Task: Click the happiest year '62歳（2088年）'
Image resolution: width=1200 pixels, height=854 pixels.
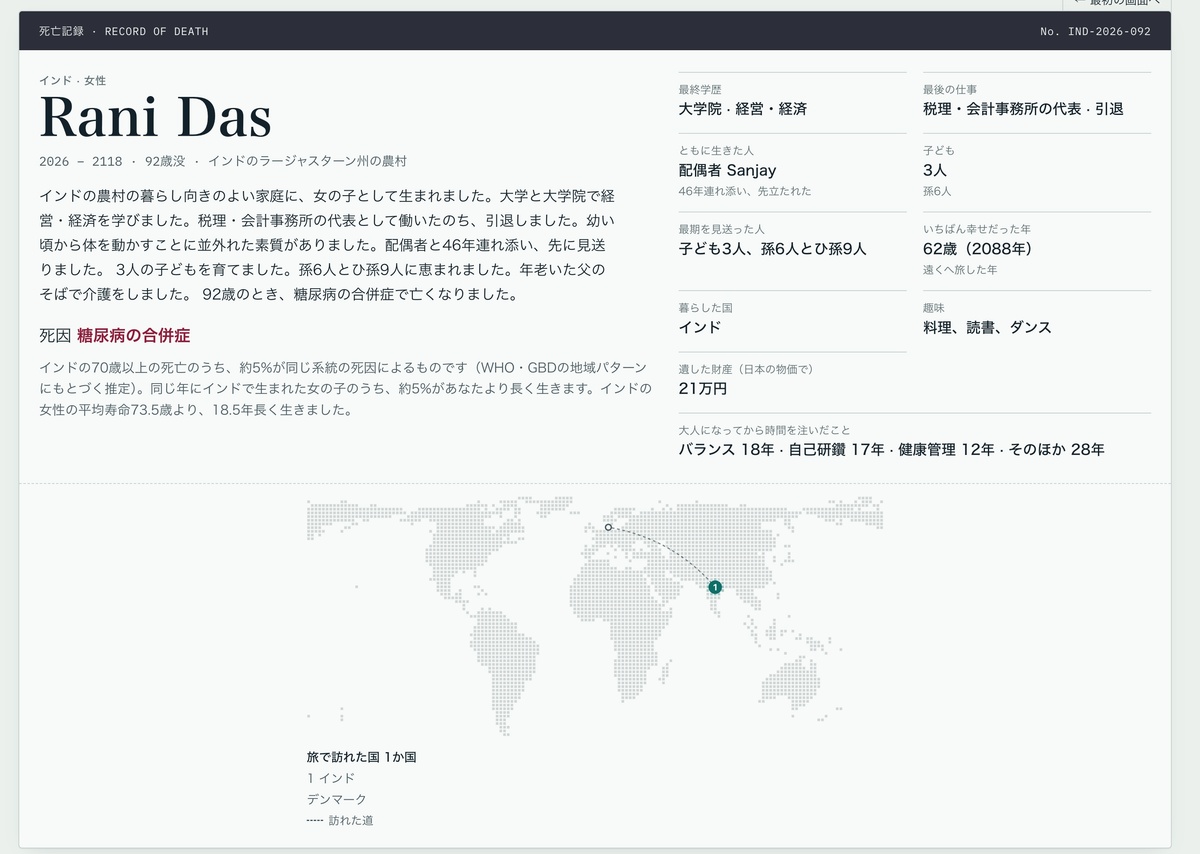Action: coord(981,249)
